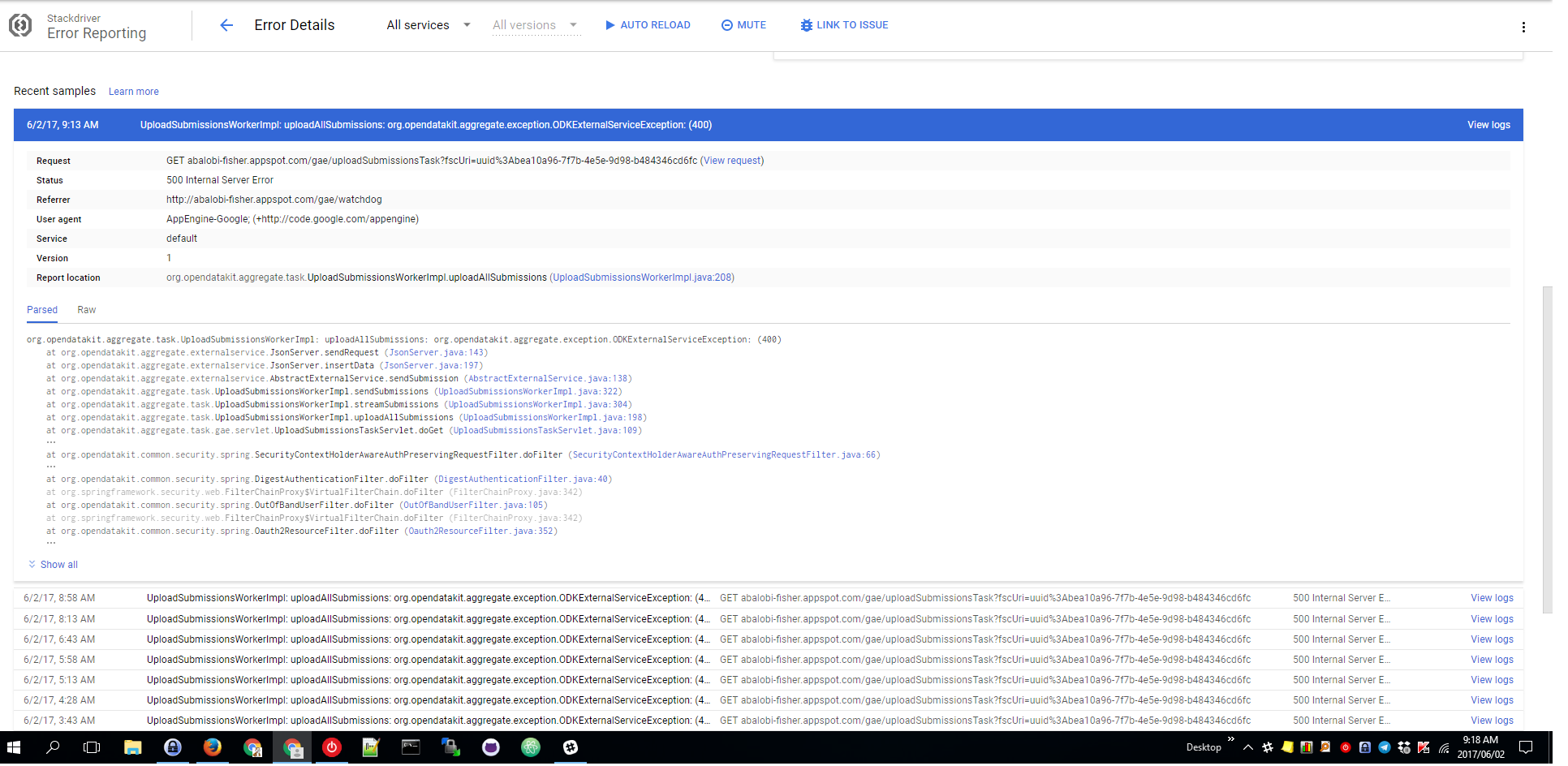Switch to the Parsed tab
1568x766 pixels.
(42, 310)
